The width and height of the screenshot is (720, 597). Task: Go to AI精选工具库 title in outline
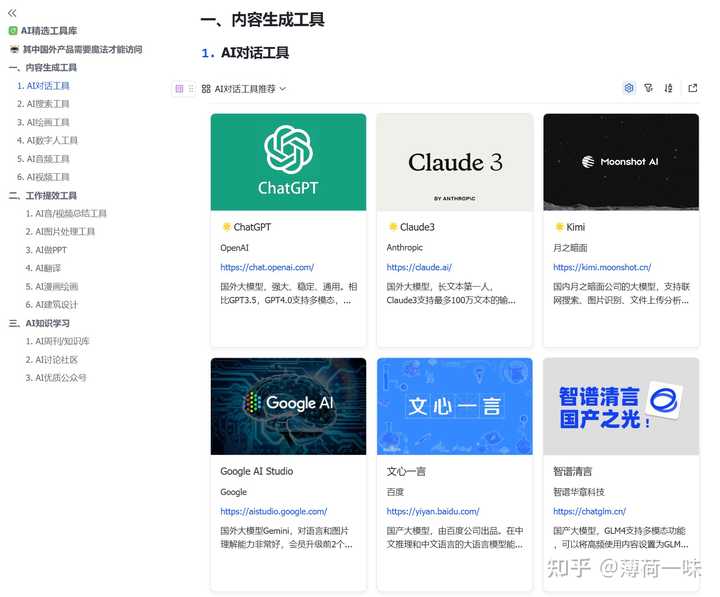tap(49, 31)
